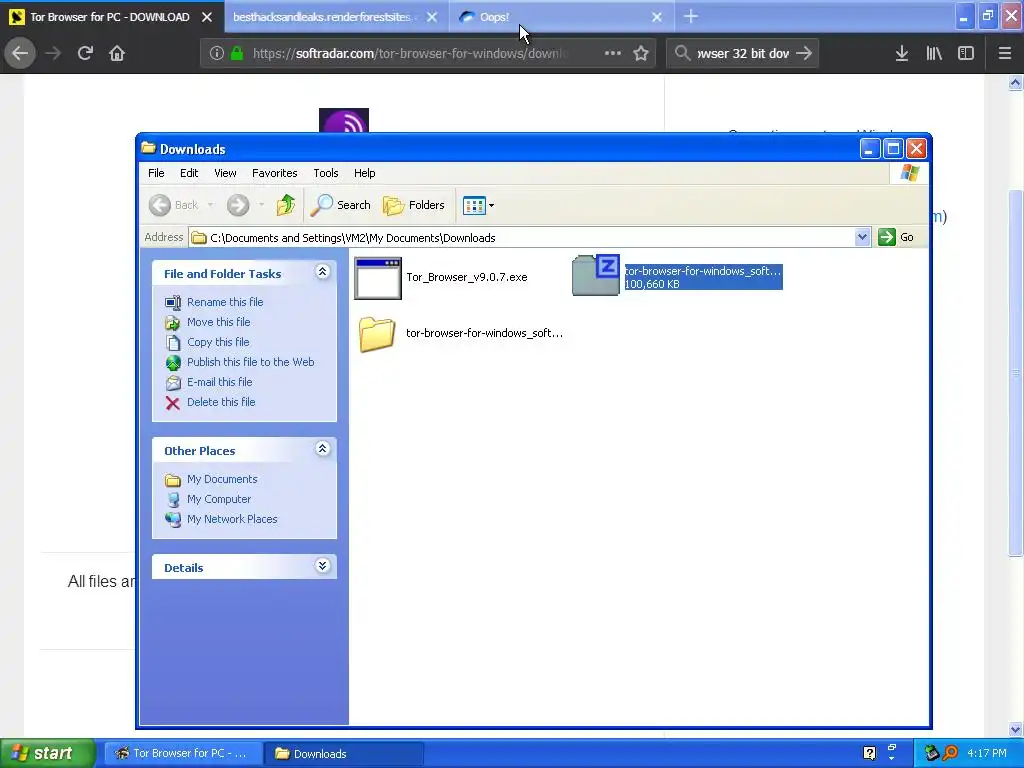The width and height of the screenshot is (1024, 768).
Task: Go up one folder level in Explorer
Action: (x=285, y=205)
